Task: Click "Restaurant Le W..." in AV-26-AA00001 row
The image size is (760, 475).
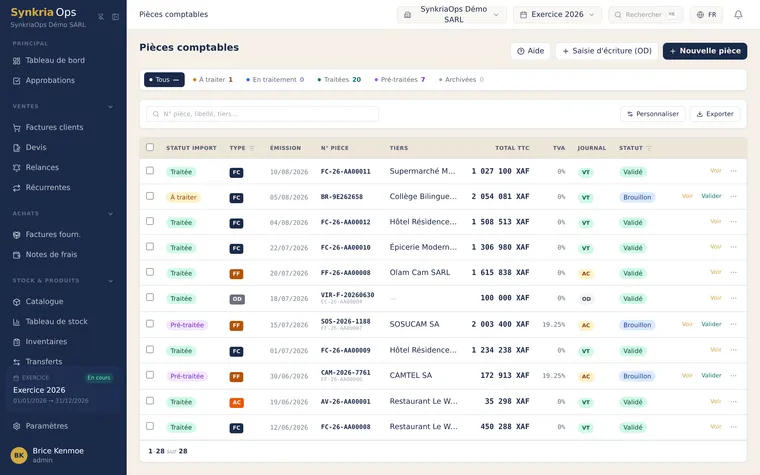Action: [423, 401]
